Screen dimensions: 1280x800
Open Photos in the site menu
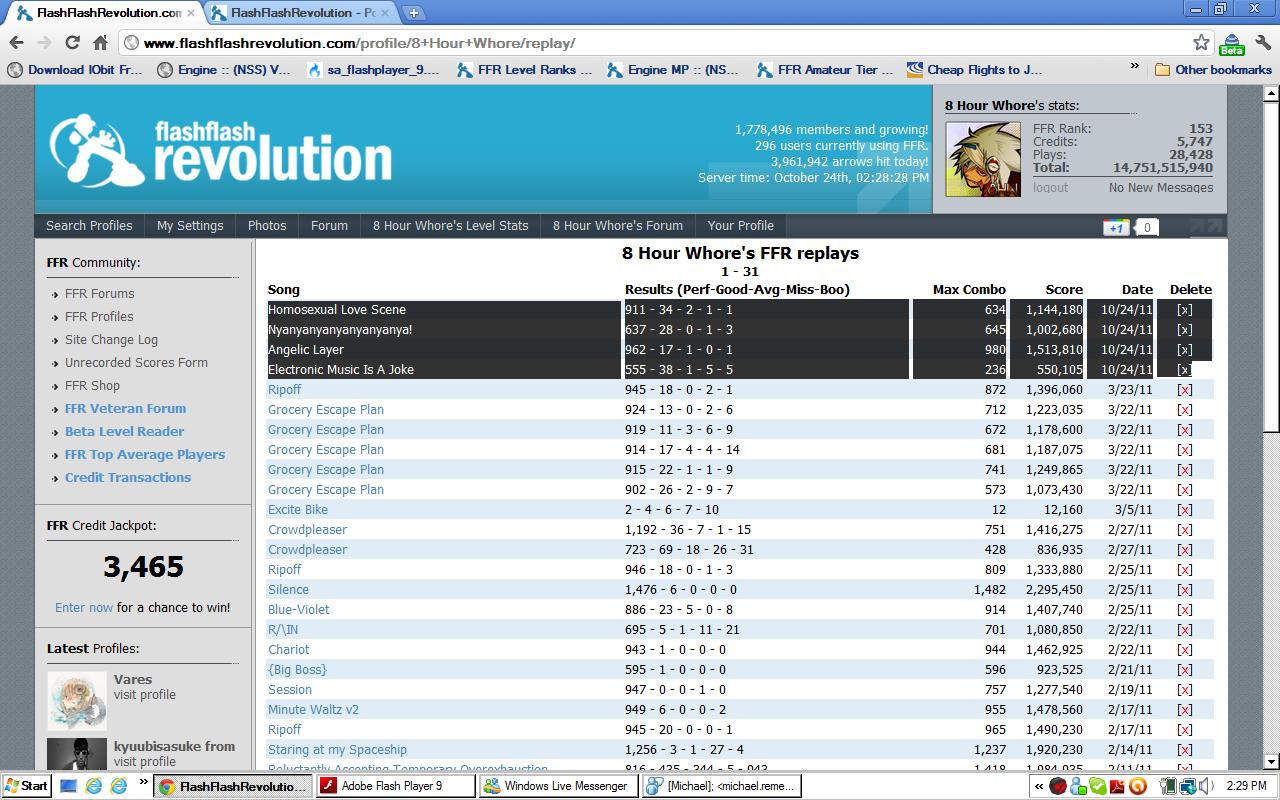(x=267, y=226)
